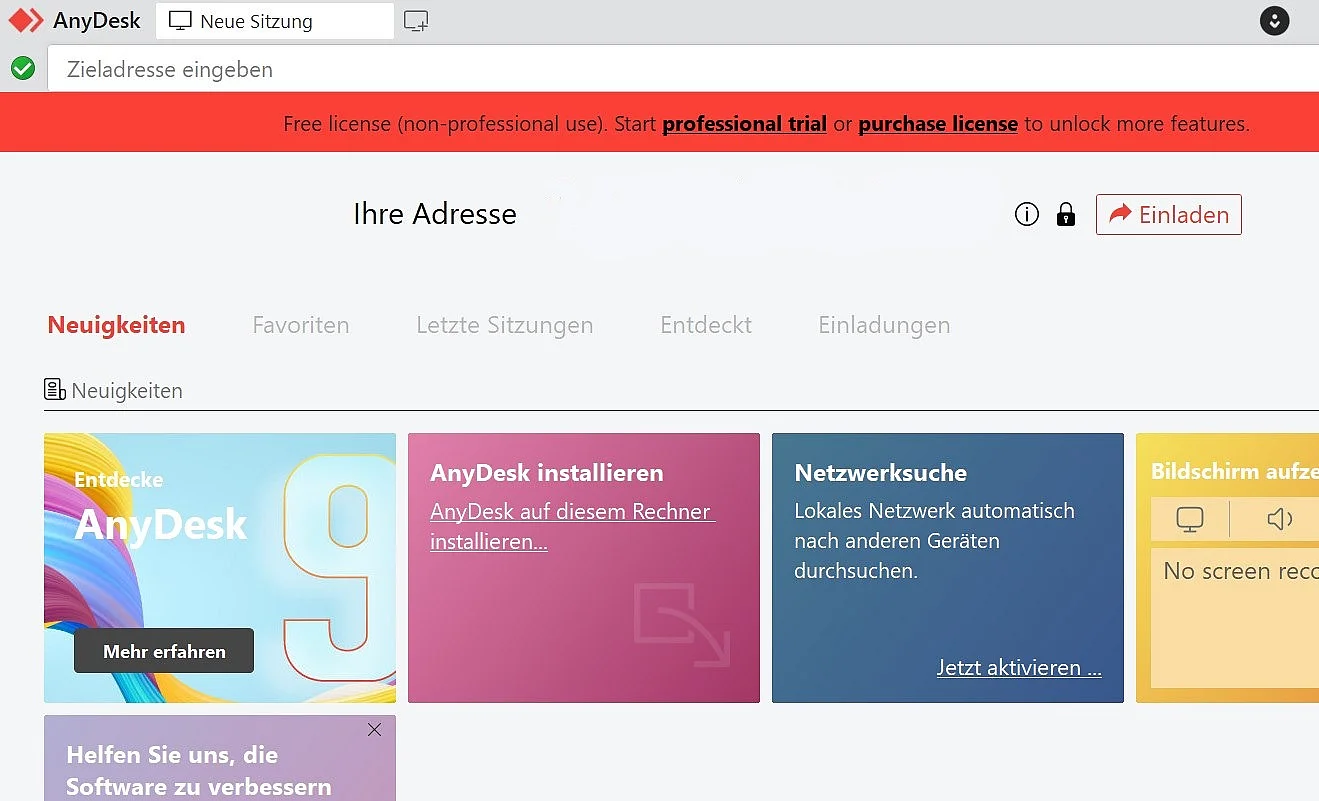Screen dimensions: 1319x801
Task: Open a new session tab icon
Action: pos(416,20)
